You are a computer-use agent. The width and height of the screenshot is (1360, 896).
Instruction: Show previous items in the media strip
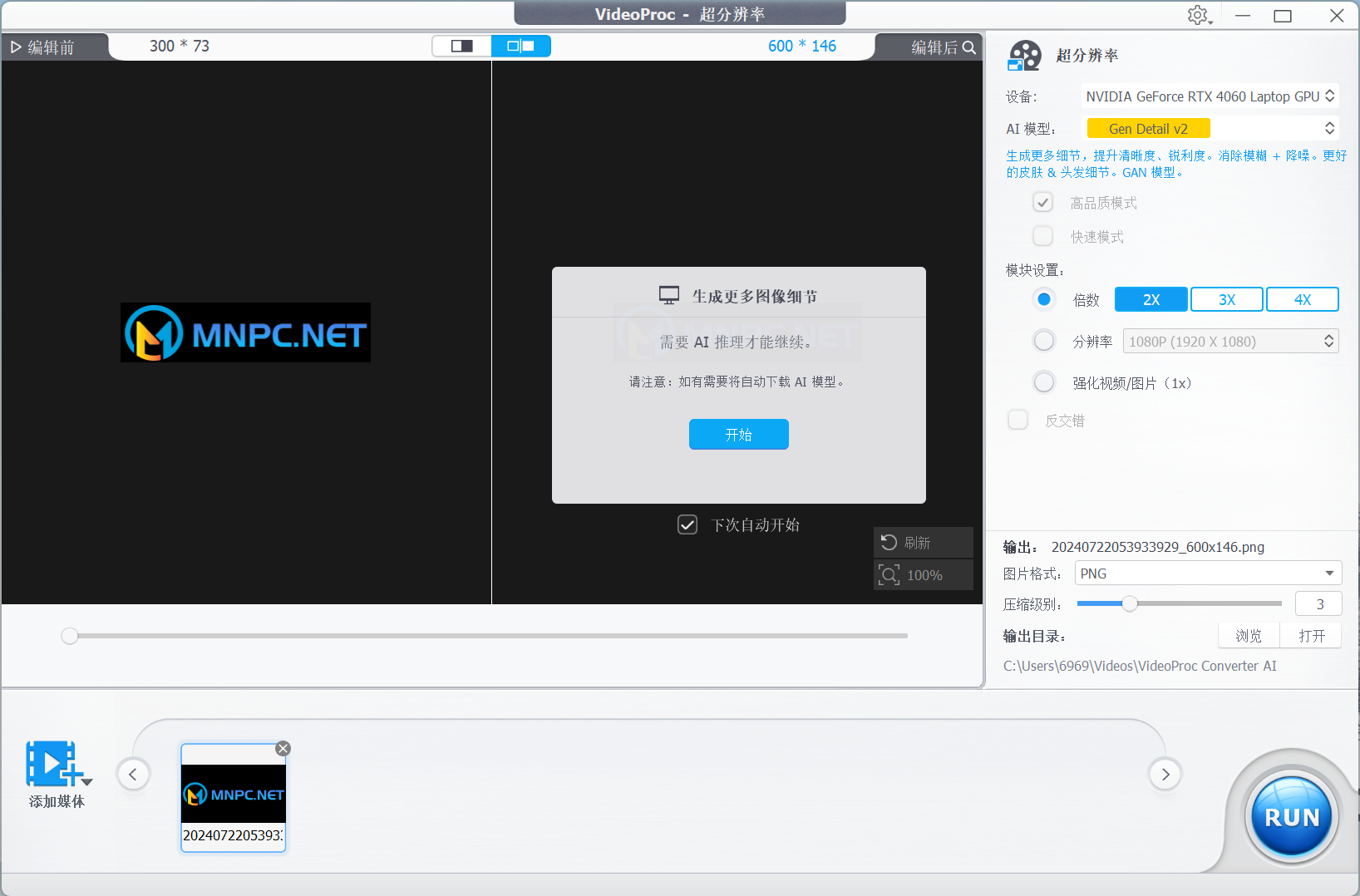(x=133, y=774)
